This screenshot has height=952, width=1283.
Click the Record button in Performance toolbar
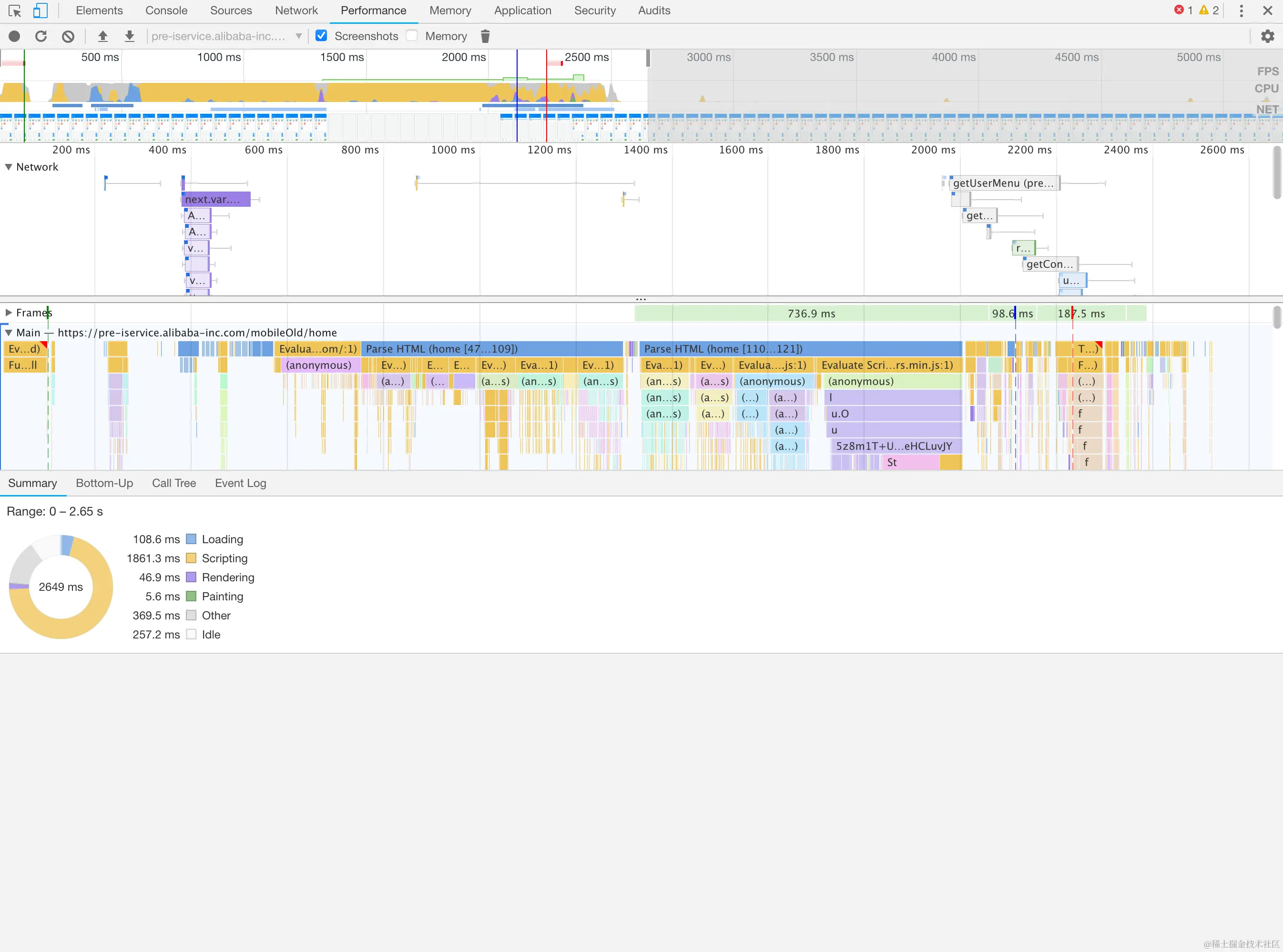click(x=14, y=36)
